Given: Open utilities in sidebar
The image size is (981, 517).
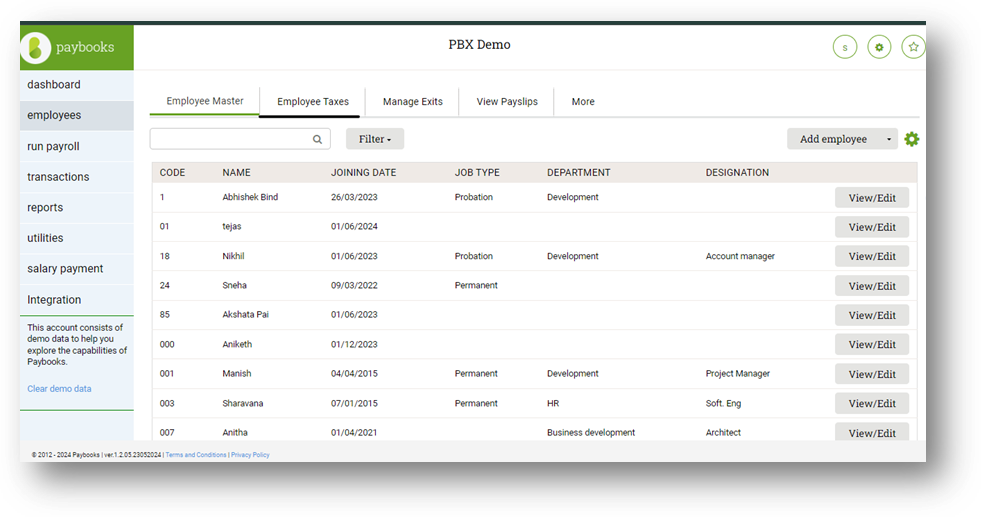Looking at the screenshot, I should pos(76,238).
